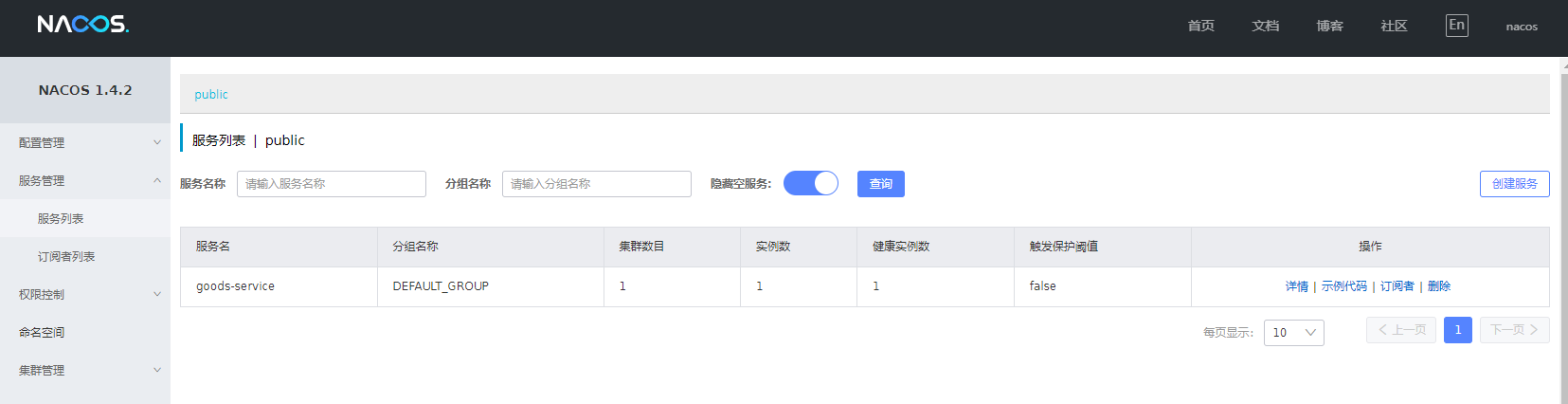Screen dimensions: 1568x404
Task: Click the 每页显示 label
Action: (1228, 333)
